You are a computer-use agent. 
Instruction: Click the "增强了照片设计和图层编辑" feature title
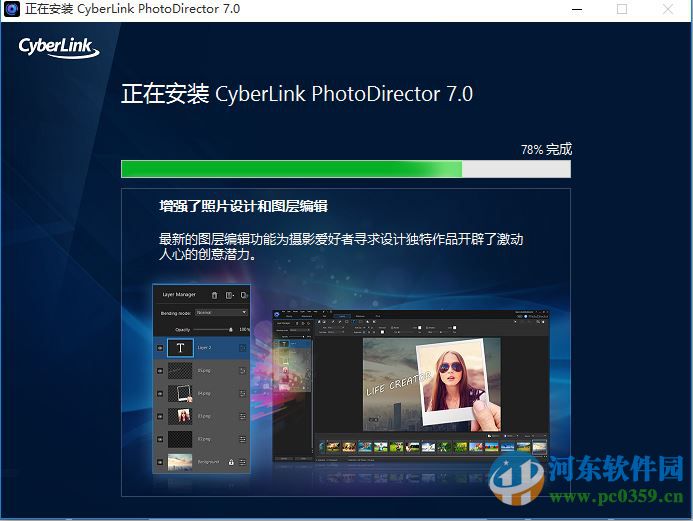tap(244, 206)
